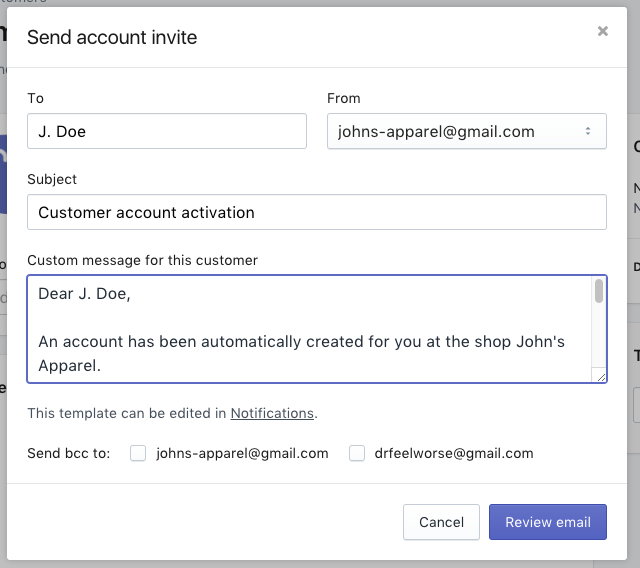640x568 pixels.
Task: Open the From email address dropdown
Action: tap(467, 131)
